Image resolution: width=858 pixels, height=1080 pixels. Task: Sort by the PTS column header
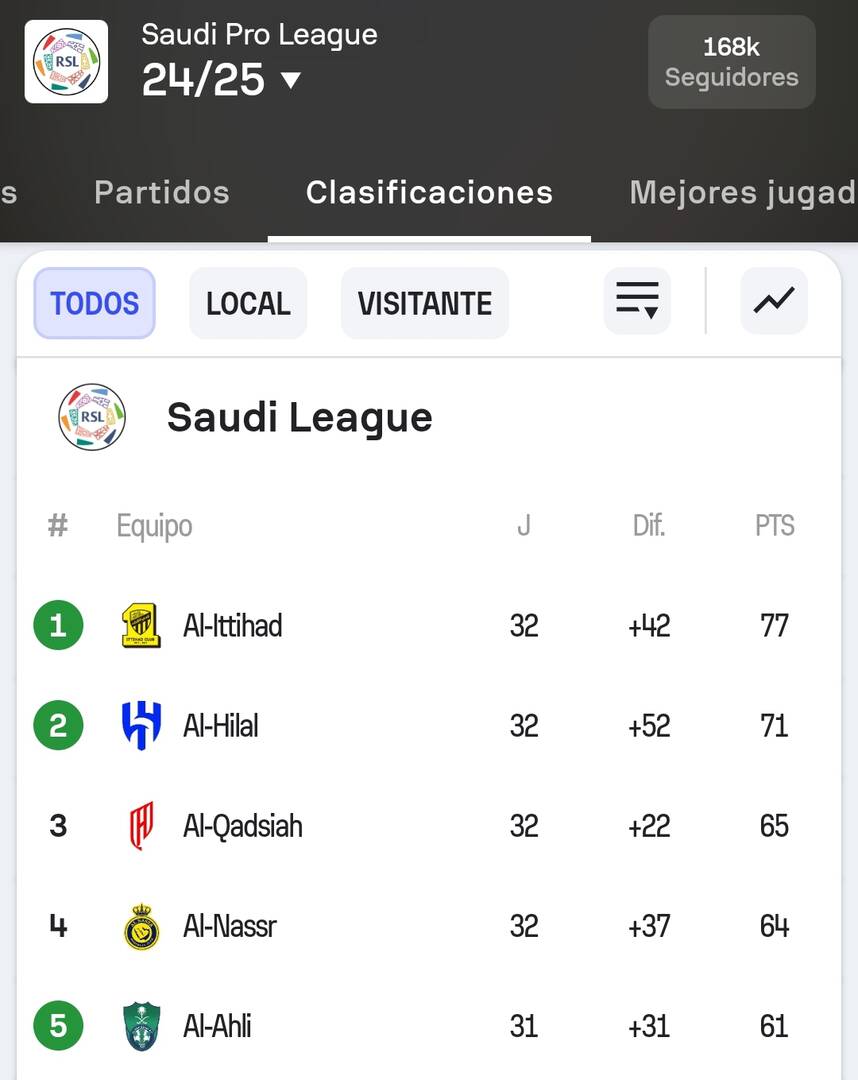pyautogui.click(x=775, y=526)
